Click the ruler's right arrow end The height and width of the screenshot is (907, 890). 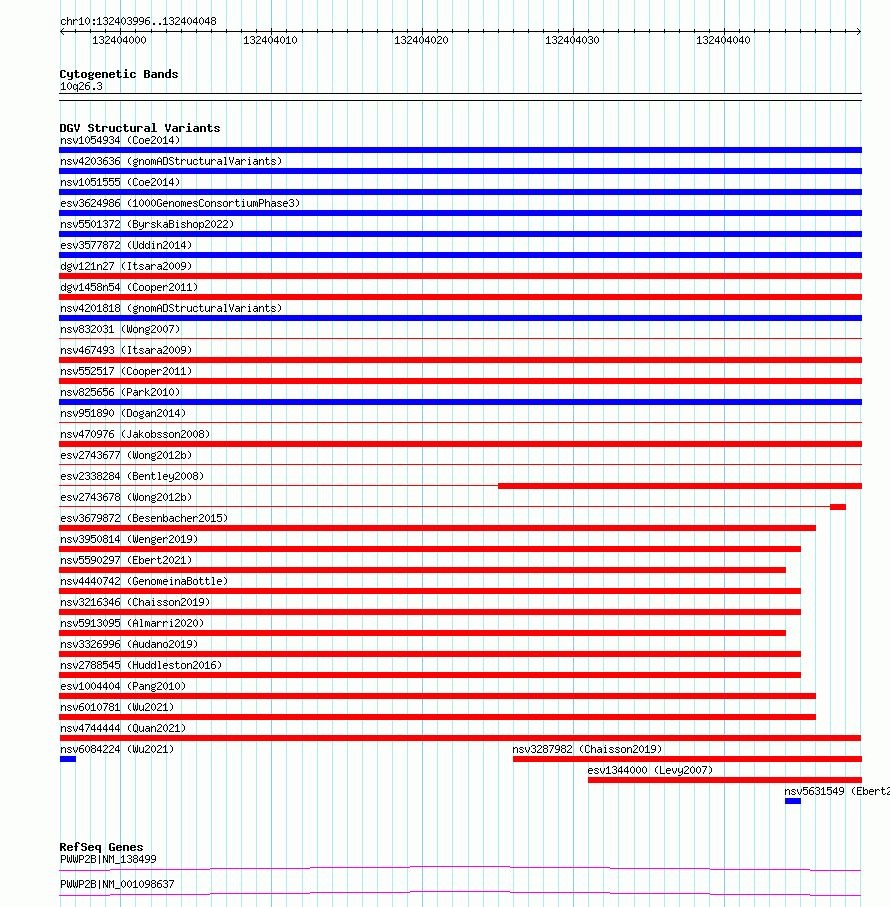[859, 31]
